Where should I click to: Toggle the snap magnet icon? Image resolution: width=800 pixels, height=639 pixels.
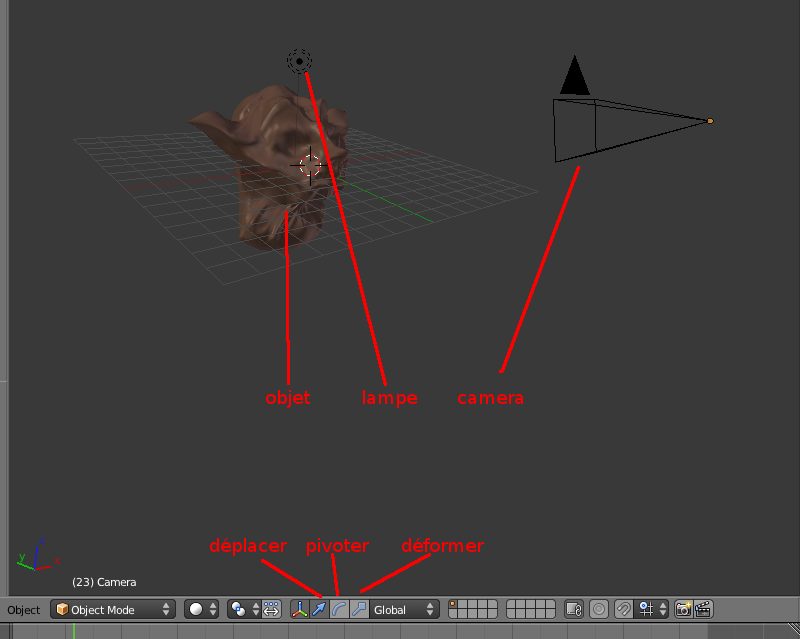623,609
